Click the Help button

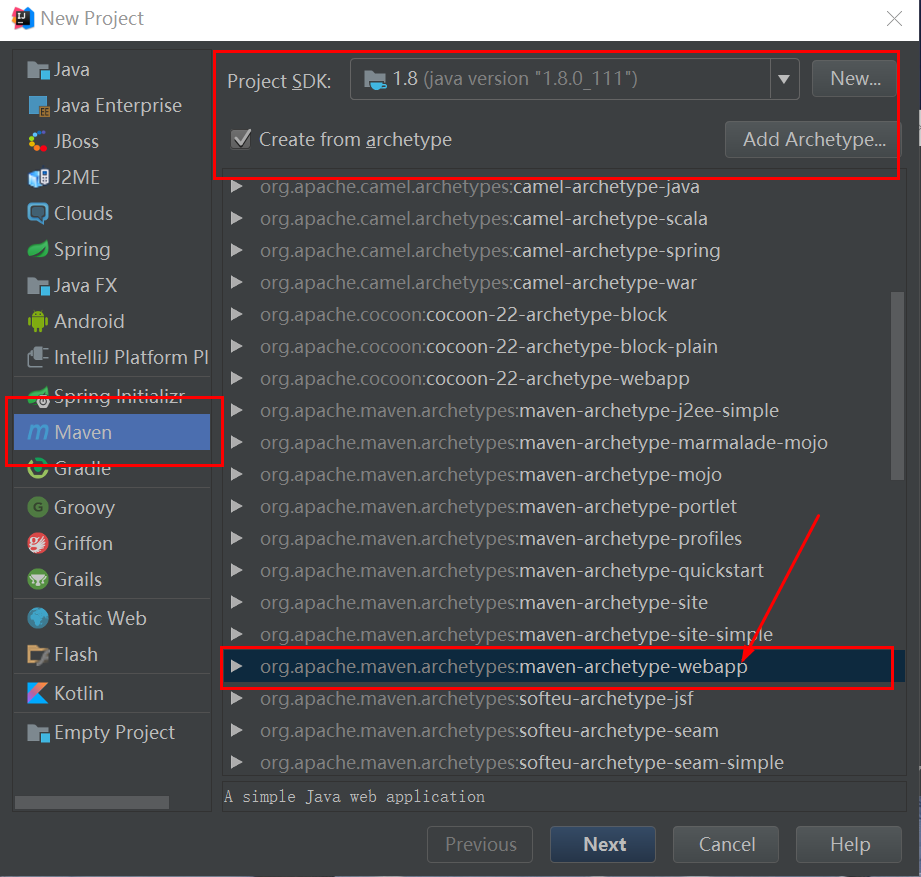(849, 844)
